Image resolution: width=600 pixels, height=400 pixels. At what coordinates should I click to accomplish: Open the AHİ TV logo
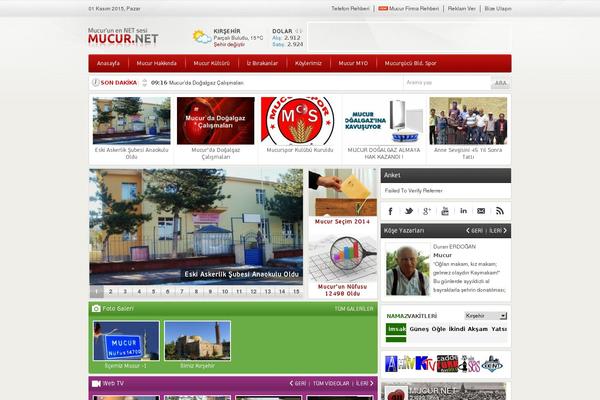399,364
